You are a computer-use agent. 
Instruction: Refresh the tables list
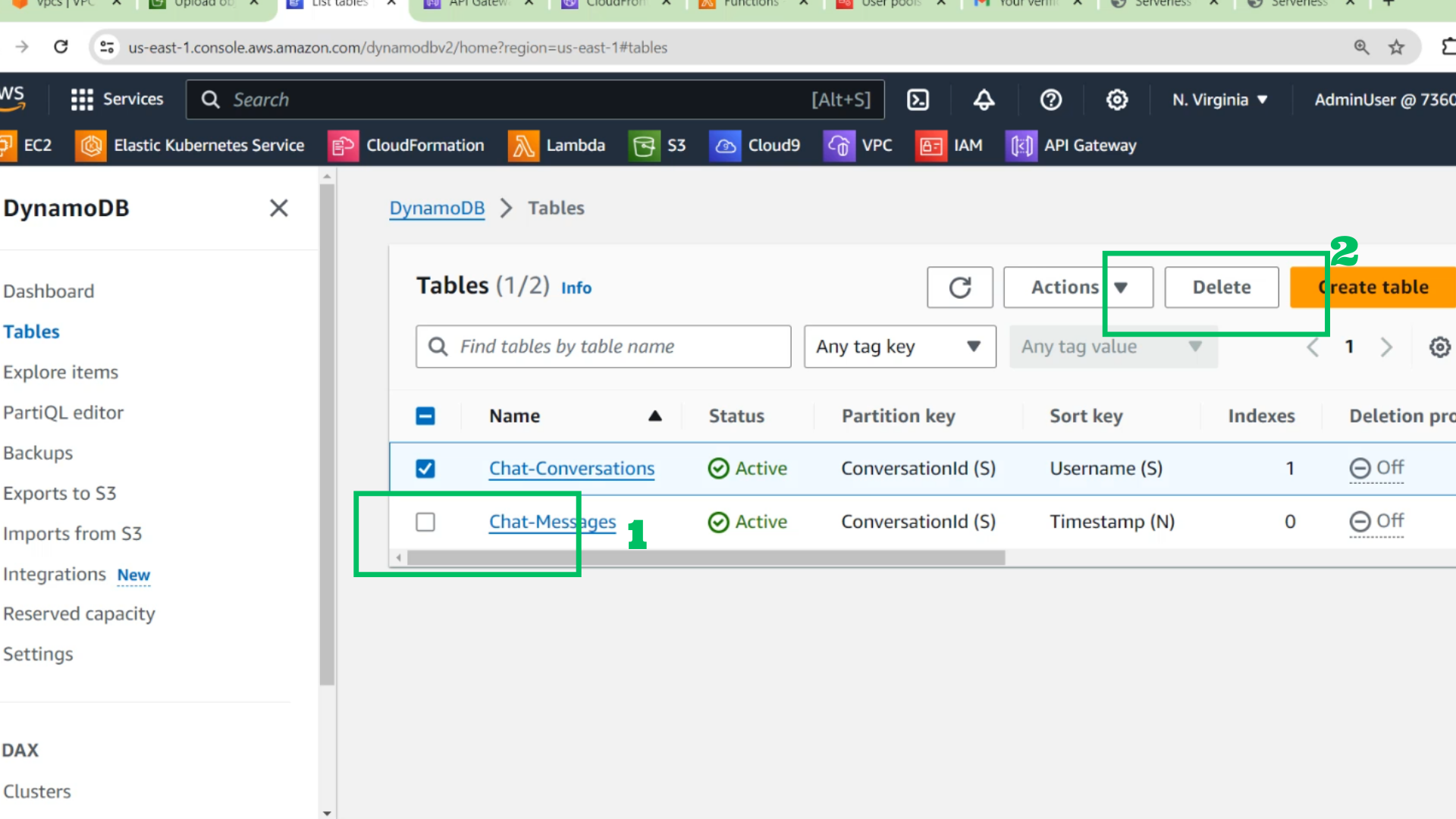[959, 287]
